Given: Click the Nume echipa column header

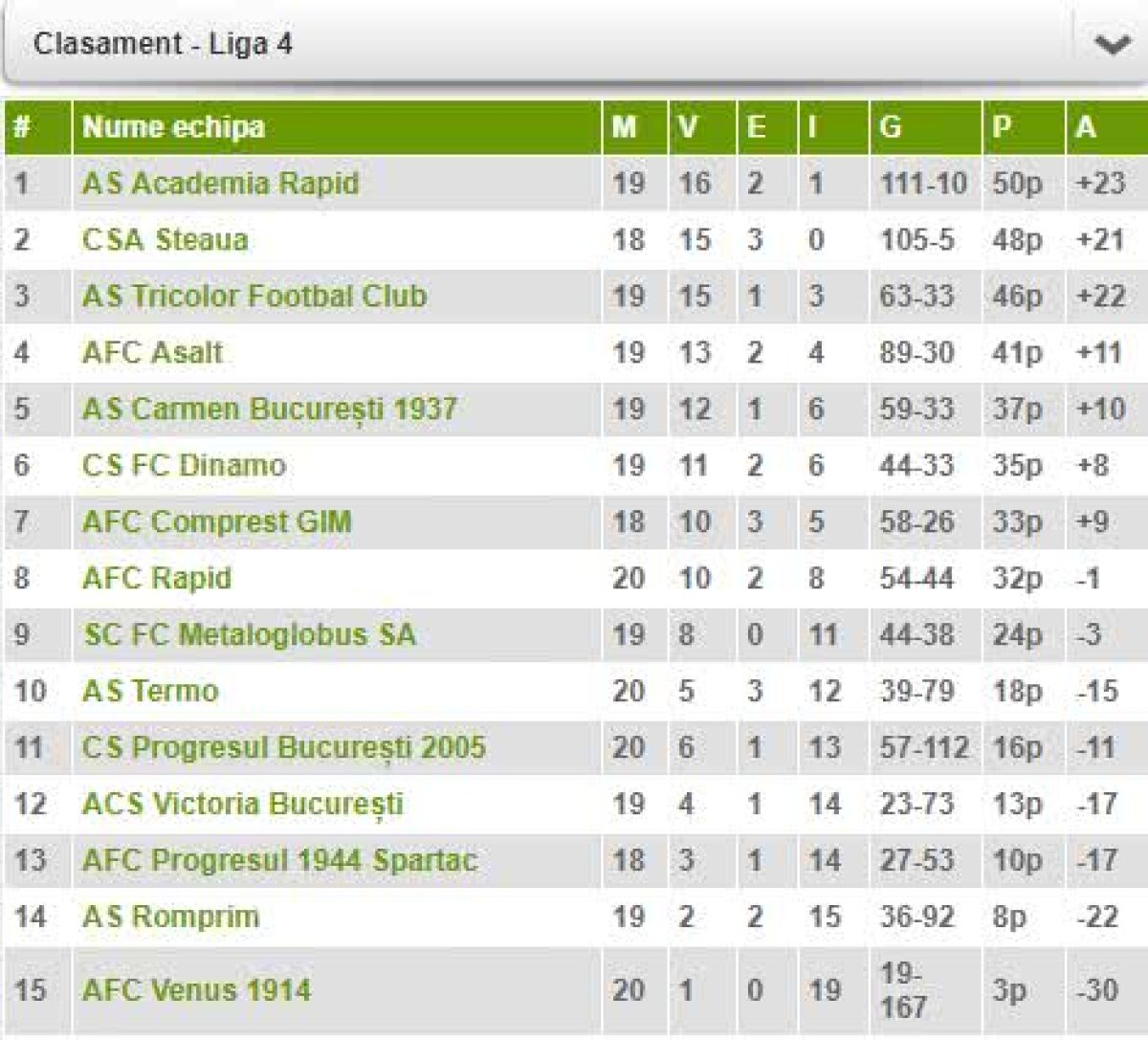Looking at the screenshot, I should (x=173, y=127).
